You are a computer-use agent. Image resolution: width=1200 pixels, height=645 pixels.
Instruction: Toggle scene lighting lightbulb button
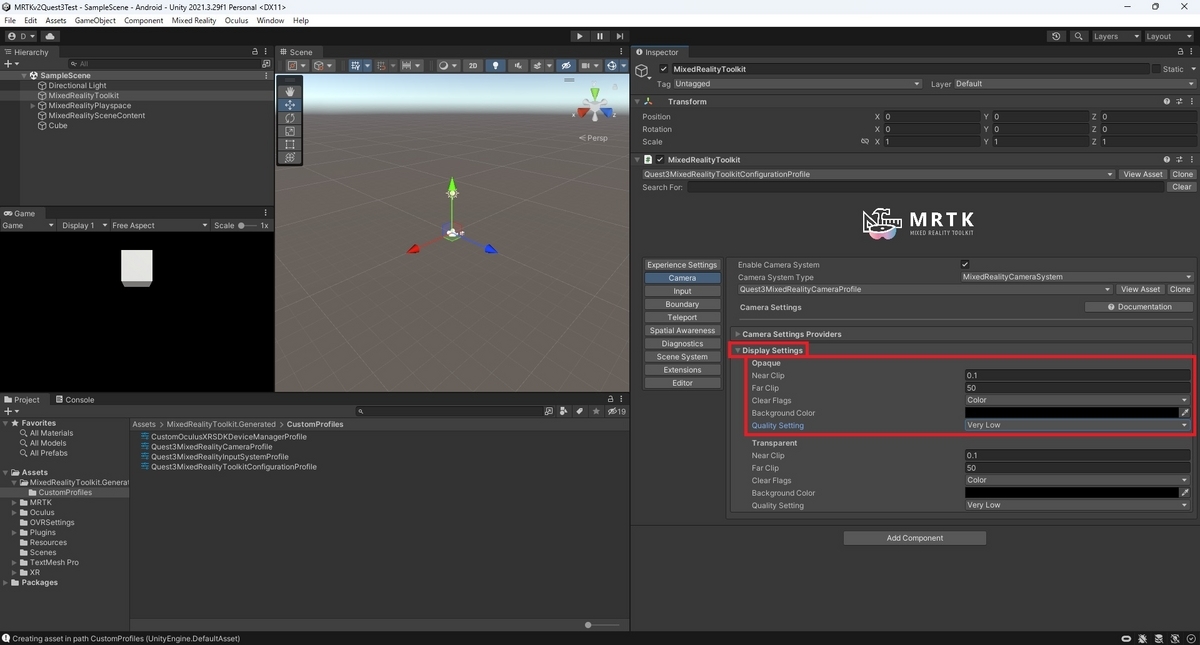[x=495, y=66]
